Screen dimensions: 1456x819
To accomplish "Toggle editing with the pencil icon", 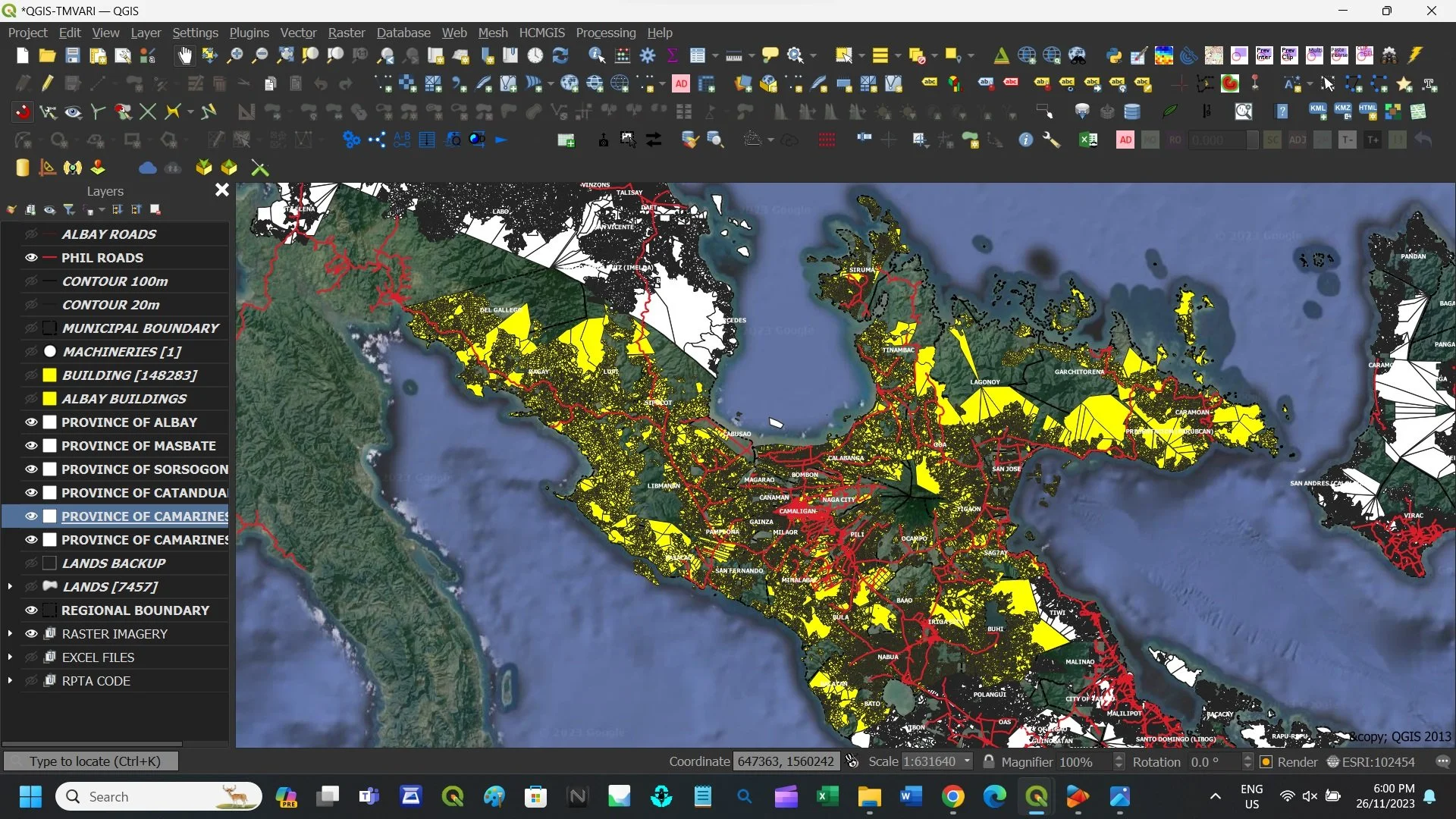I will pos(47,83).
